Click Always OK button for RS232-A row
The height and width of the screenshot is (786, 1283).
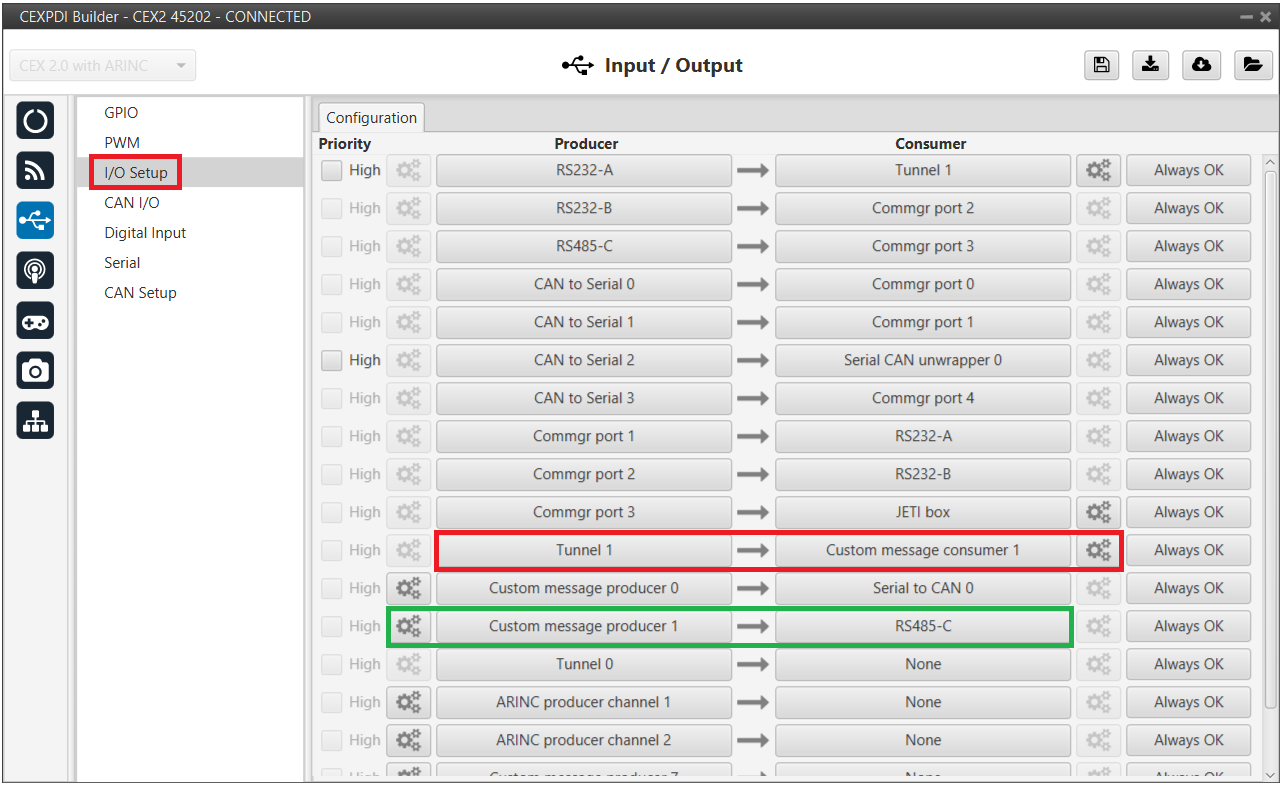click(x=1188, y=171)
